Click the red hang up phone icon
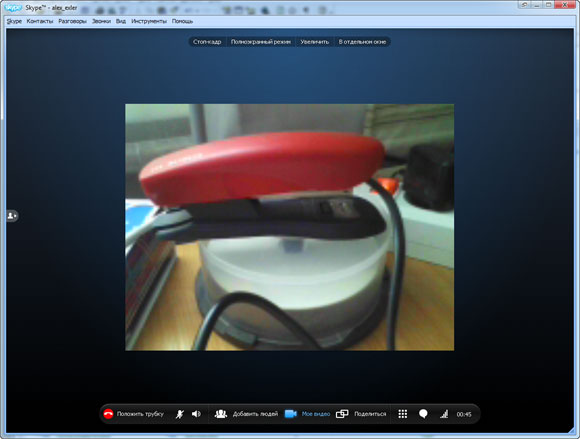The height and width of the screenshot is (439, 580). (x=108, y=414)
